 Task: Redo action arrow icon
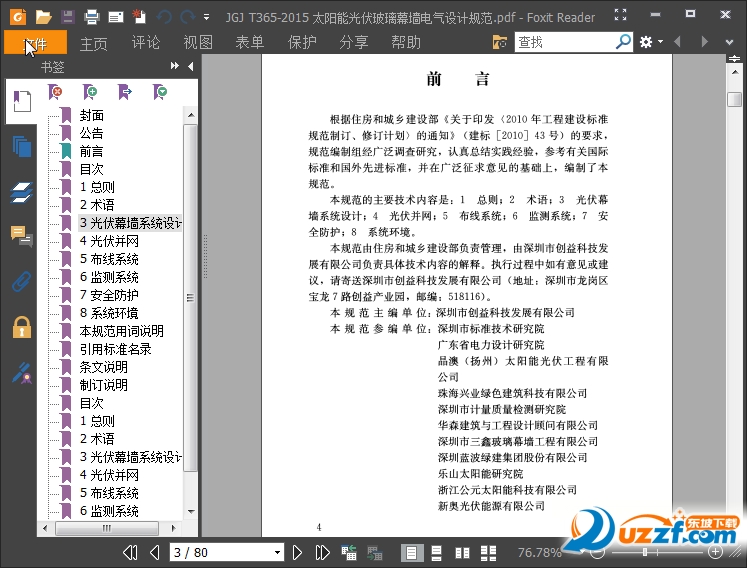(187, 17)
